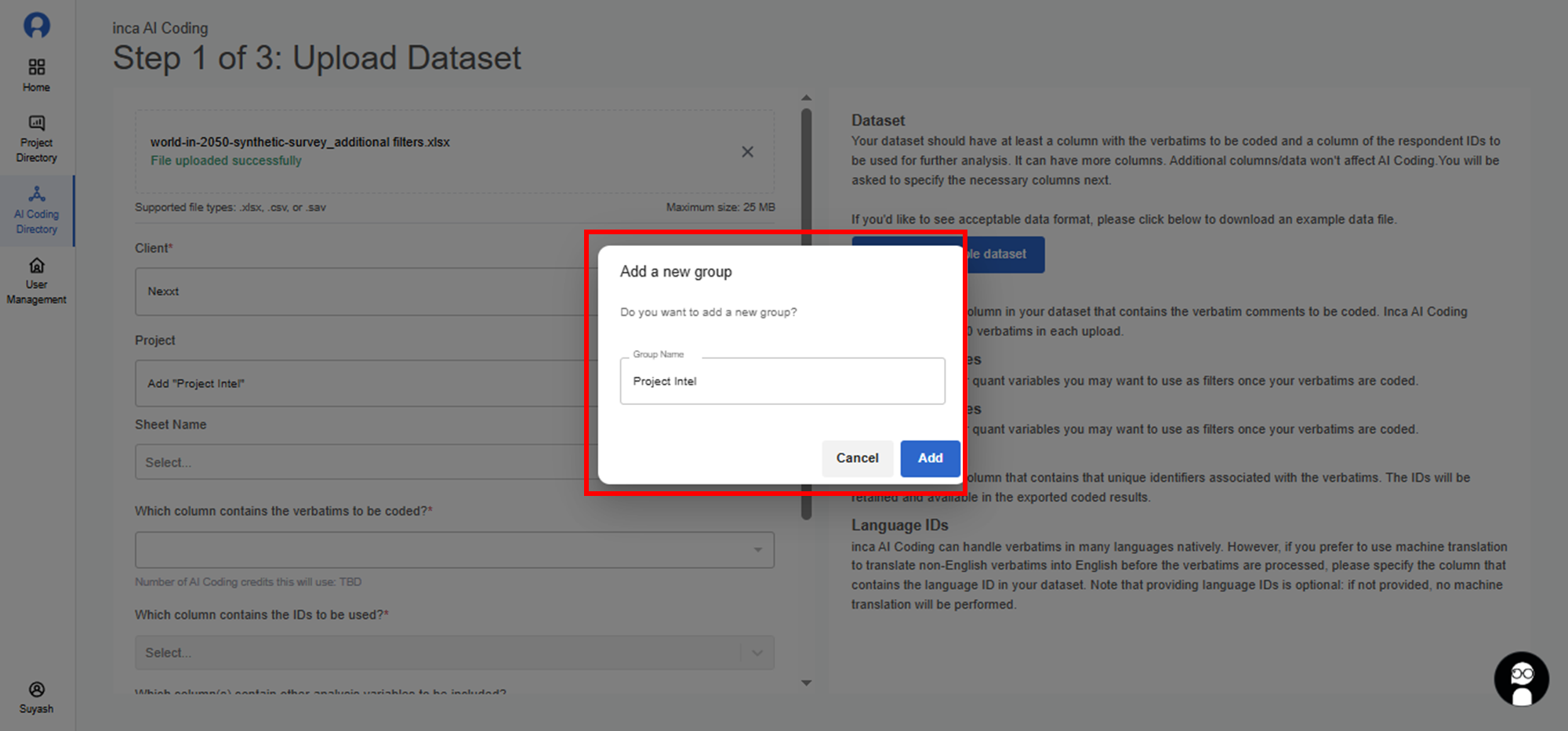This screenshot has height=731, width=1568.
Task: Open the chat assistant avatar icon
Action: pyautogui.click(x=1521, y=679)
